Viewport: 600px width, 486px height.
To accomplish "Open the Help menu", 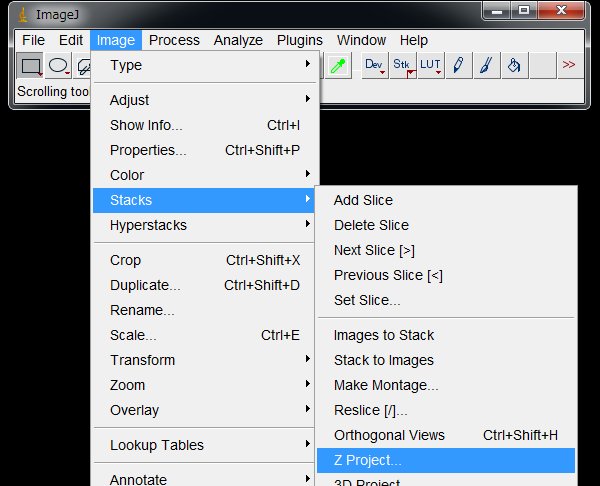I will tap(414, 40).
